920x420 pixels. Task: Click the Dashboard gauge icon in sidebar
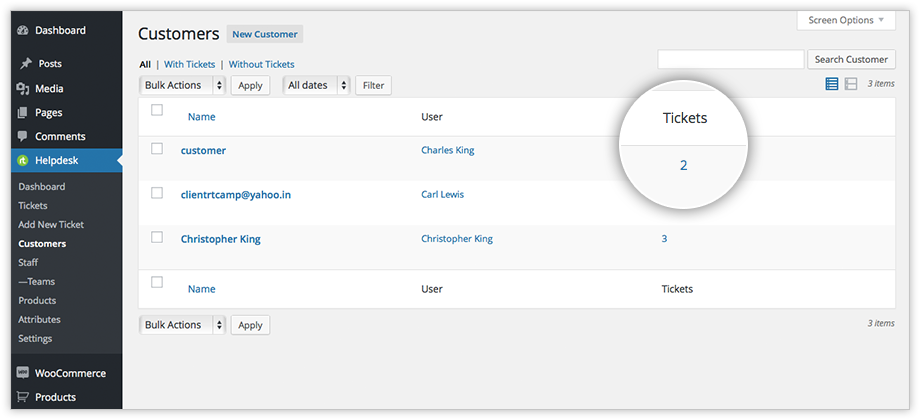(x=23, y=31)
